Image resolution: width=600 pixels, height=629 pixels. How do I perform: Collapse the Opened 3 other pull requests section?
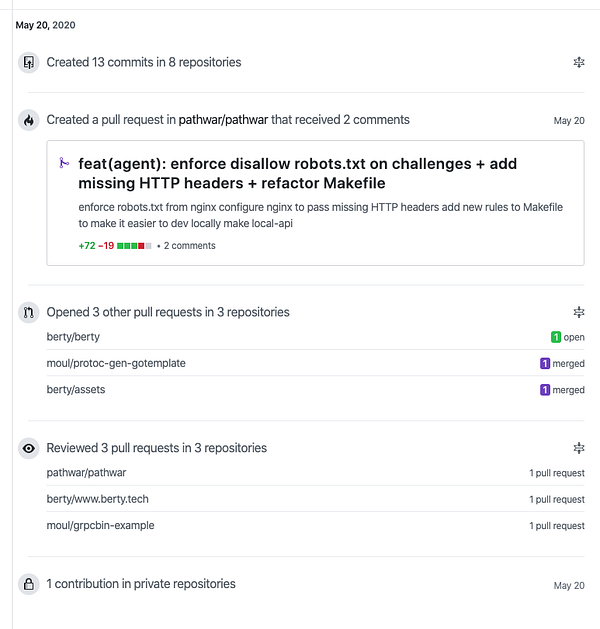point(578,313)
